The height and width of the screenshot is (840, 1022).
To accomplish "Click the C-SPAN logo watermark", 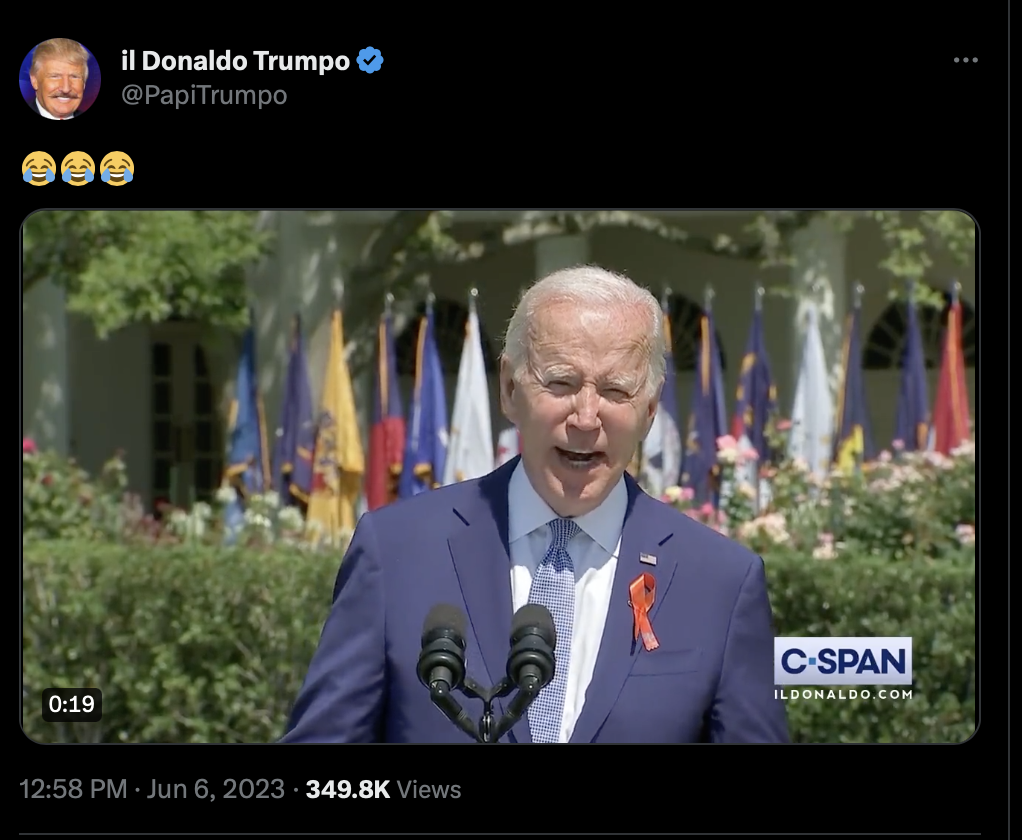I will point(843,661).
